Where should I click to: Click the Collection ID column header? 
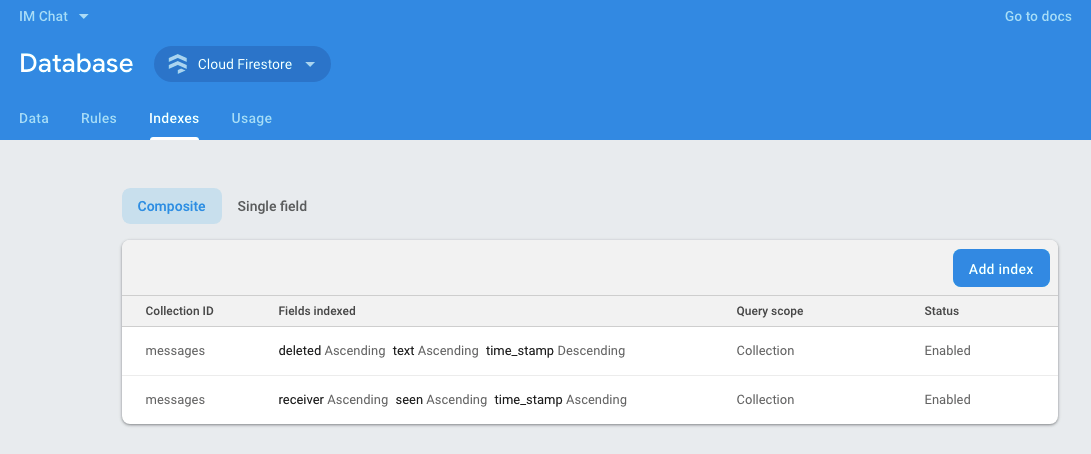pyautogui.click(x=180, y=311)
